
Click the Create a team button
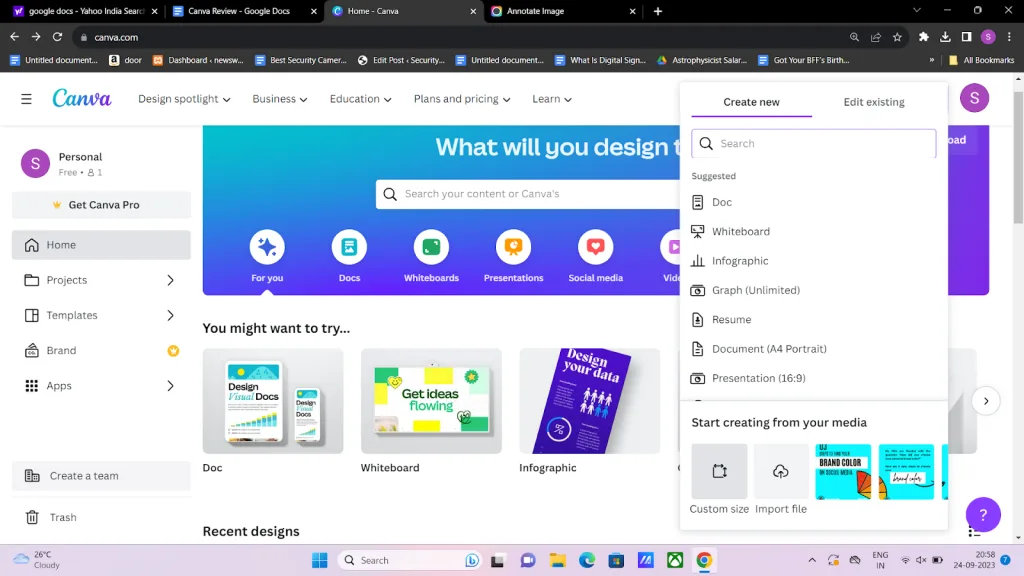(x=102, y=476)
